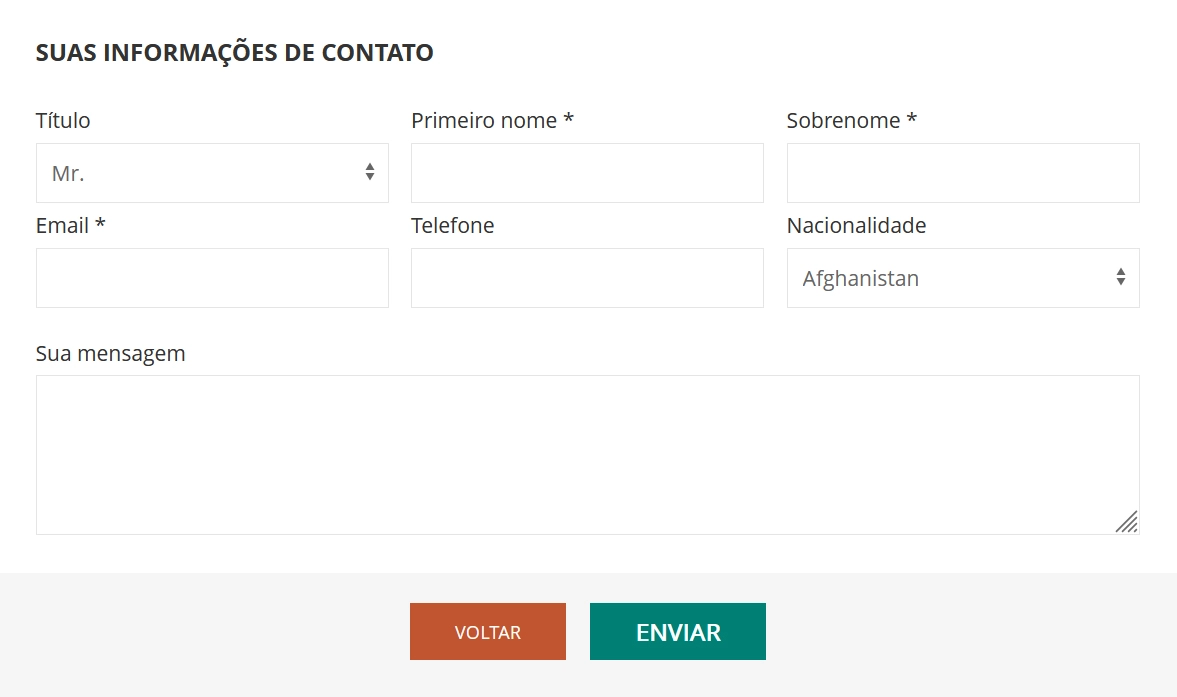Viewport: 1177px width, 697px height.
Task: Click the Primeiro nome label text
Action: [x=492, y=121]
